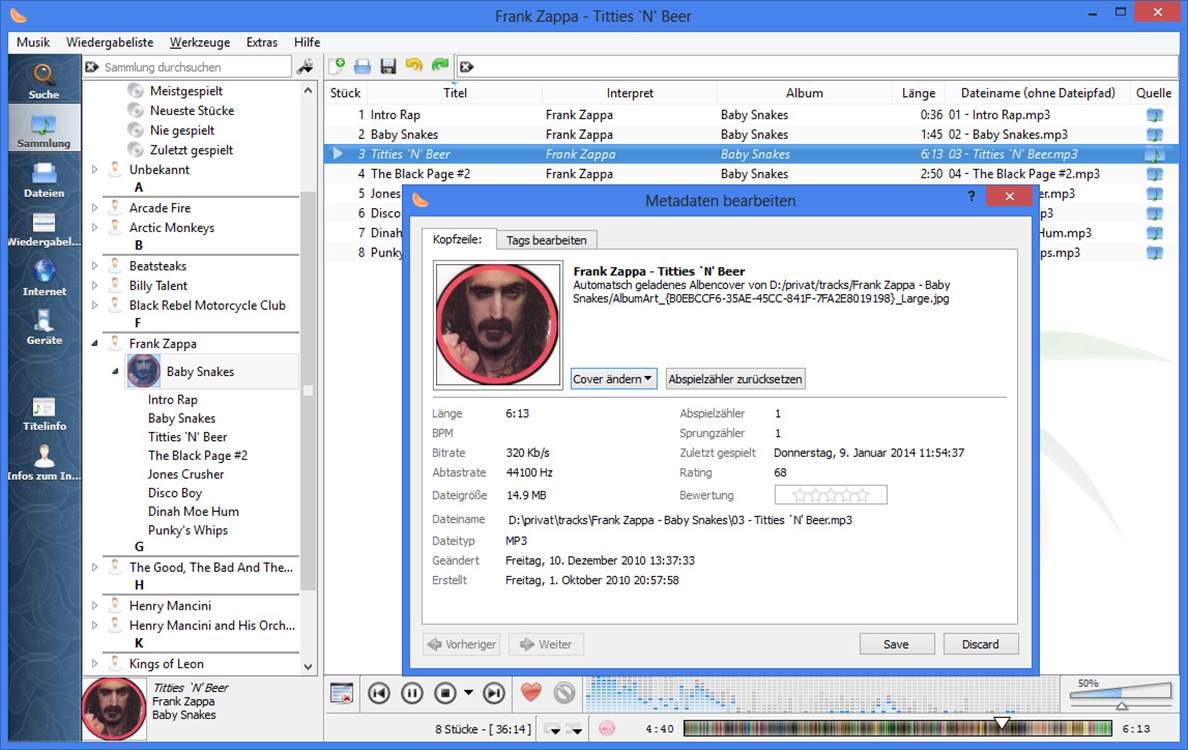Image resolution: width=1188 pixels, height=750 pixels.
Task: Show the Titelinfo sidebar panel
Action: tap(43, 413)
